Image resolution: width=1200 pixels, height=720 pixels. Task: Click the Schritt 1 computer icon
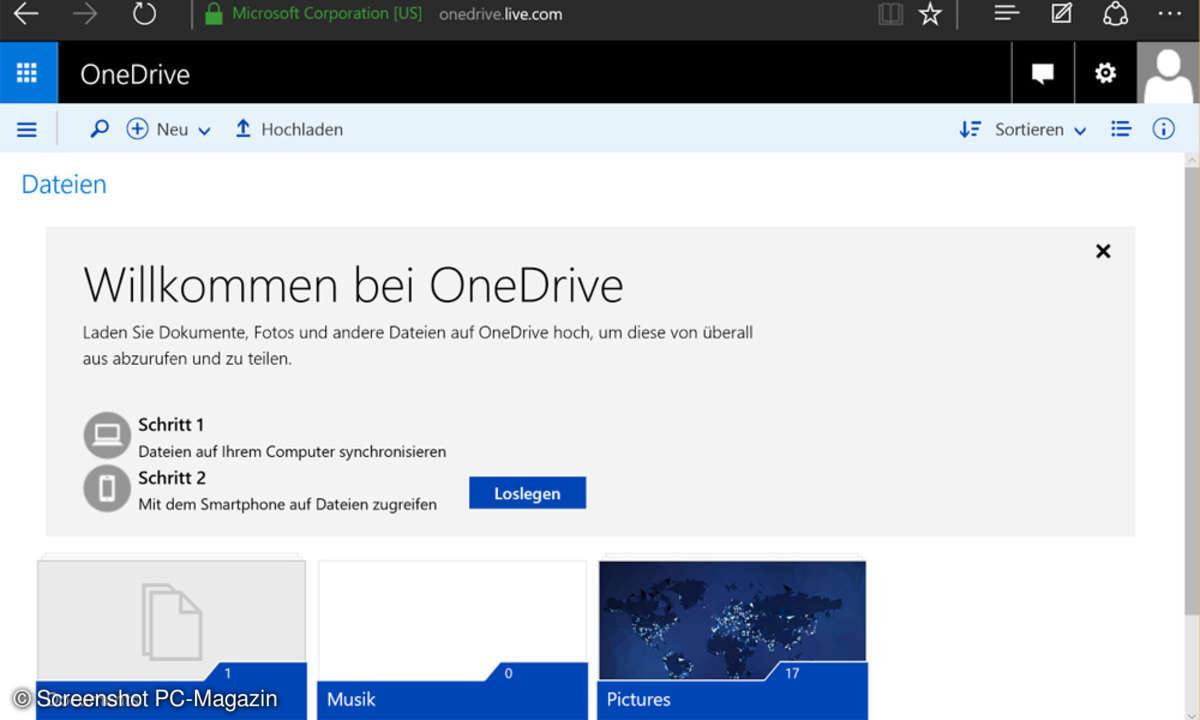point(107,436)
